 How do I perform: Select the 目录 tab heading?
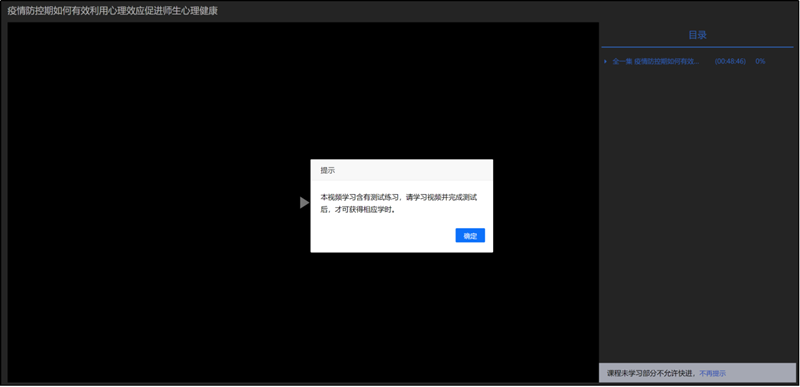click(697, 35)
